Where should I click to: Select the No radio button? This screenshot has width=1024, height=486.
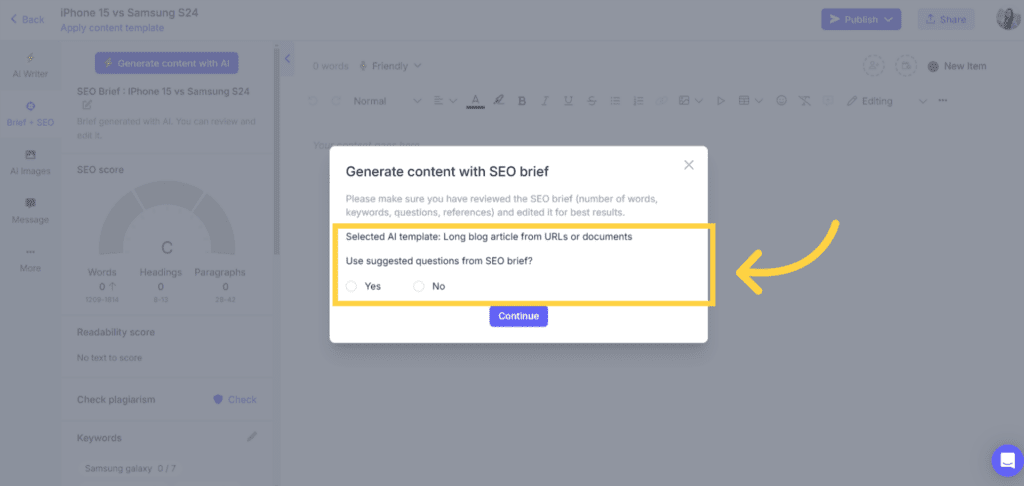419,286
